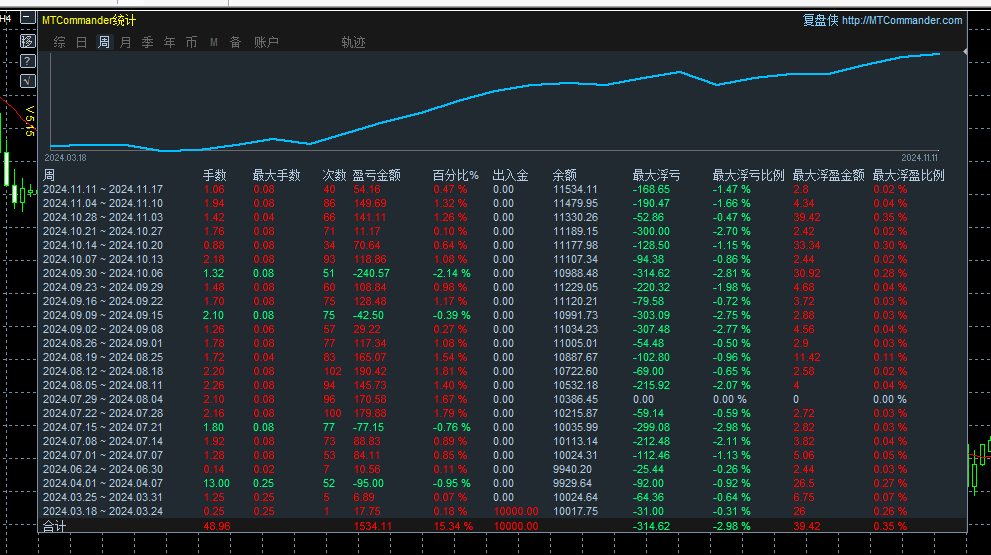The width and height of the screenshot is (991, 555).
Task: Click max floating loss -314.62 in 2024.09.30 row
Action: coord(651,273)
